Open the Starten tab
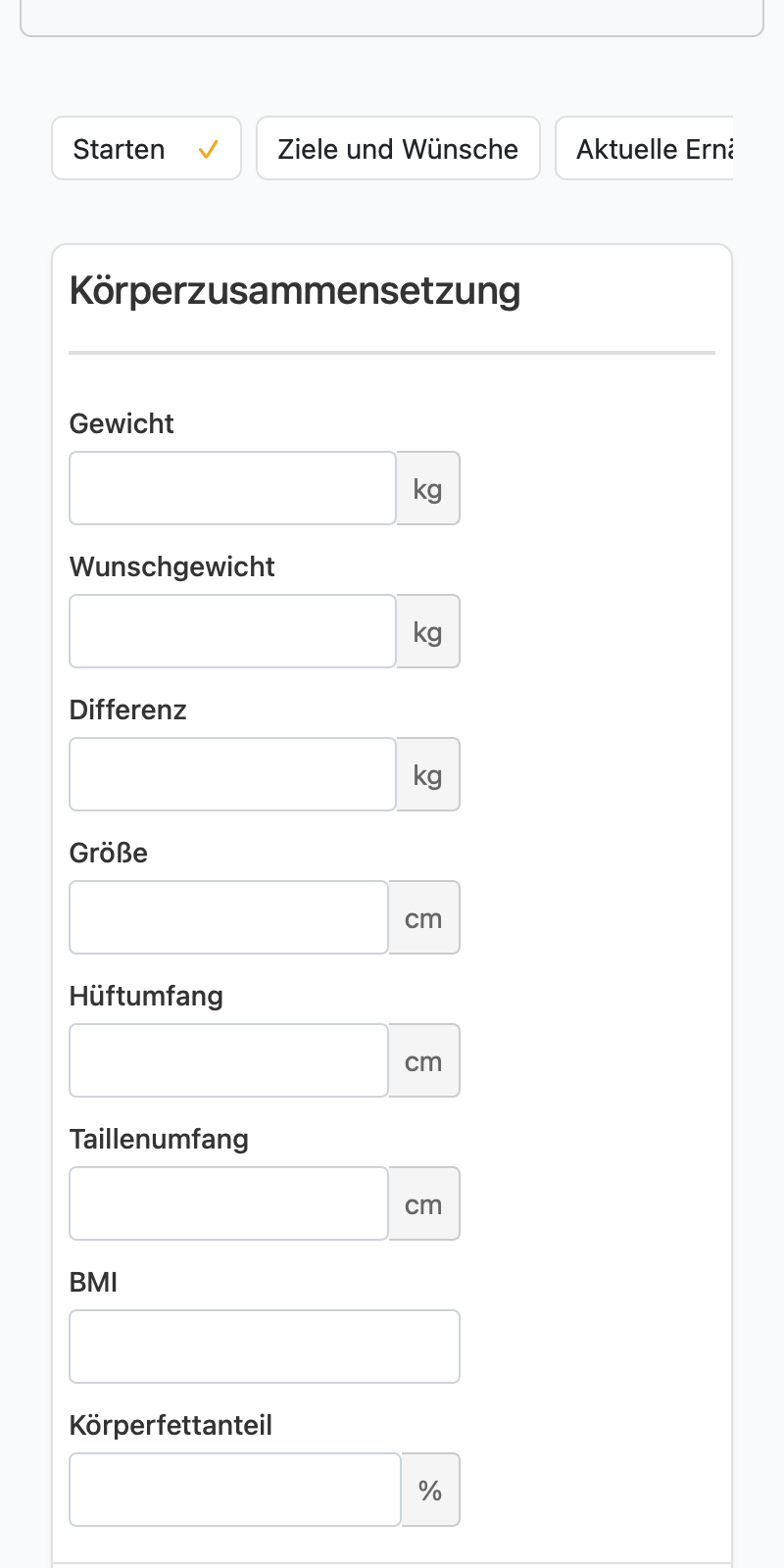This screenshot has height=1568, width=784. click(146, 149)
